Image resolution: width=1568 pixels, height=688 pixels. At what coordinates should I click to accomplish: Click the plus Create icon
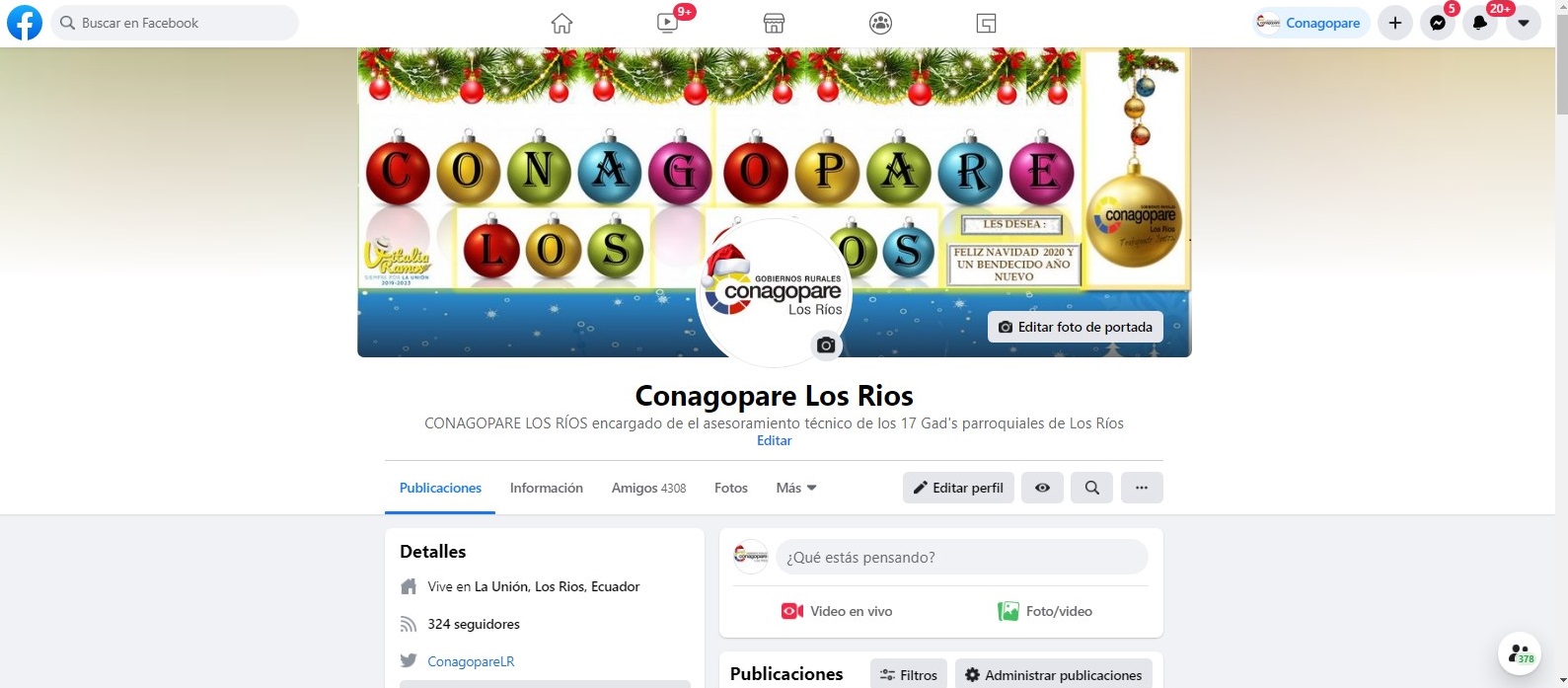[1395, 23]
